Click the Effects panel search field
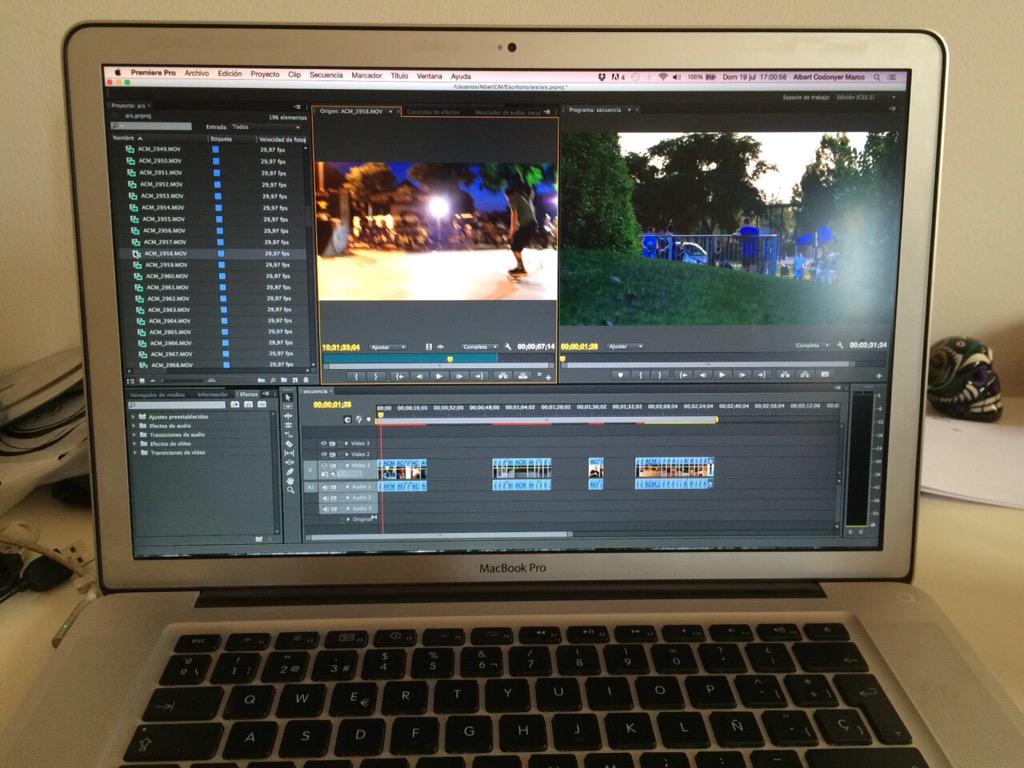This screenshot has height=768, width=1024. tap(178, 406)
